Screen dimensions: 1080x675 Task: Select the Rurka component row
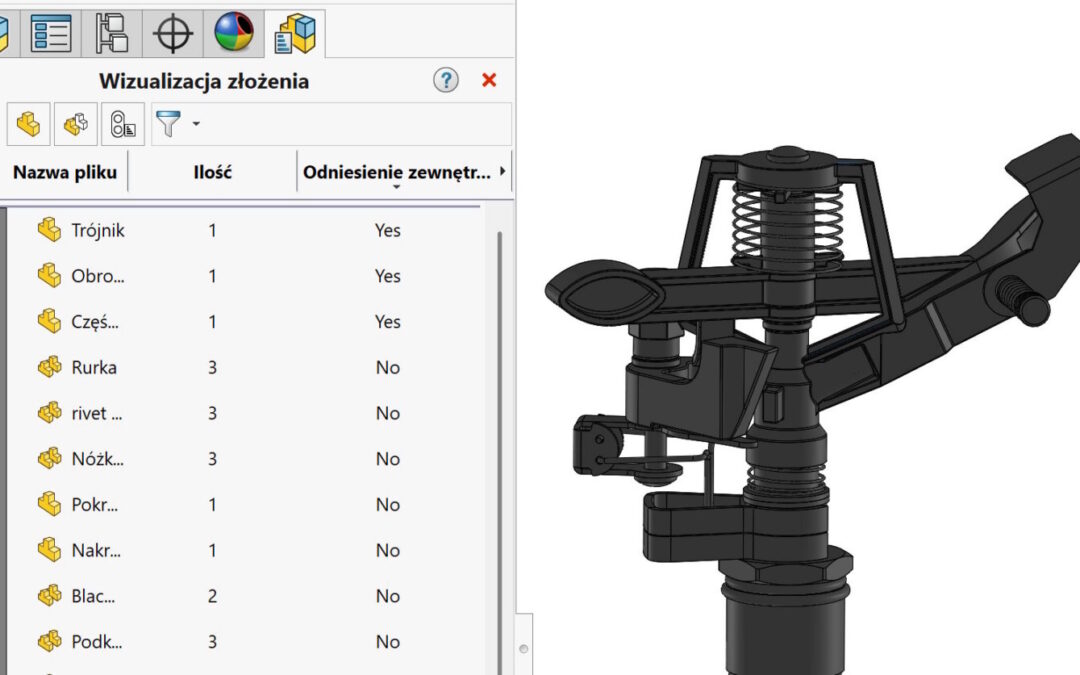click(94, 367)
